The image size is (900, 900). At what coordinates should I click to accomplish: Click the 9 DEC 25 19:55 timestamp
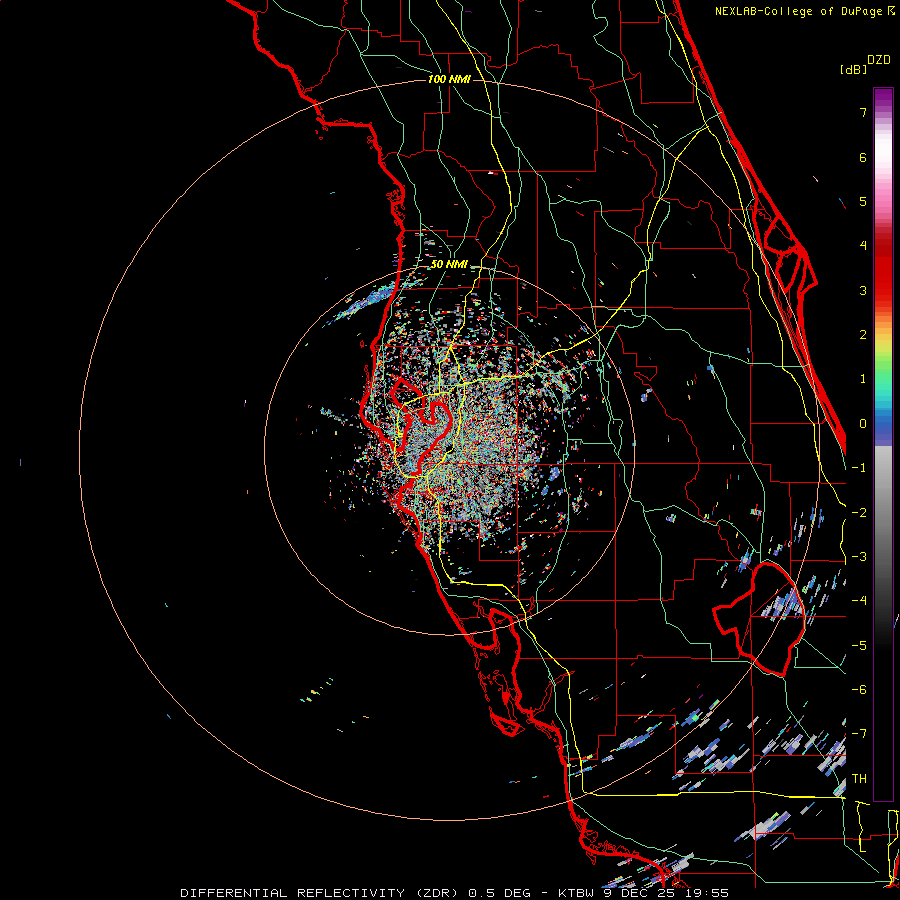point(666,893)
